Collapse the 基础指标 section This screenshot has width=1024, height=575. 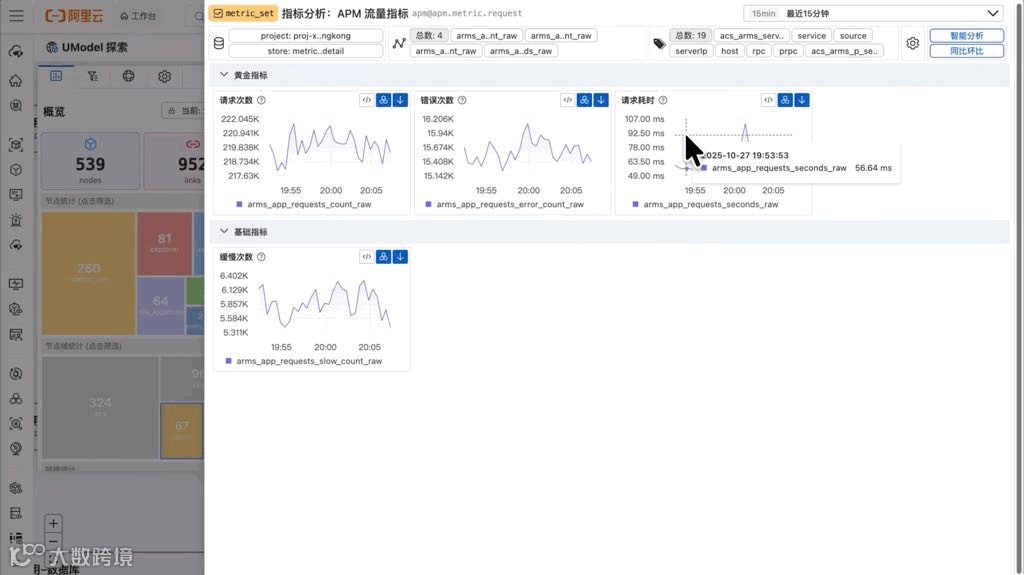(x=224, y=232)
